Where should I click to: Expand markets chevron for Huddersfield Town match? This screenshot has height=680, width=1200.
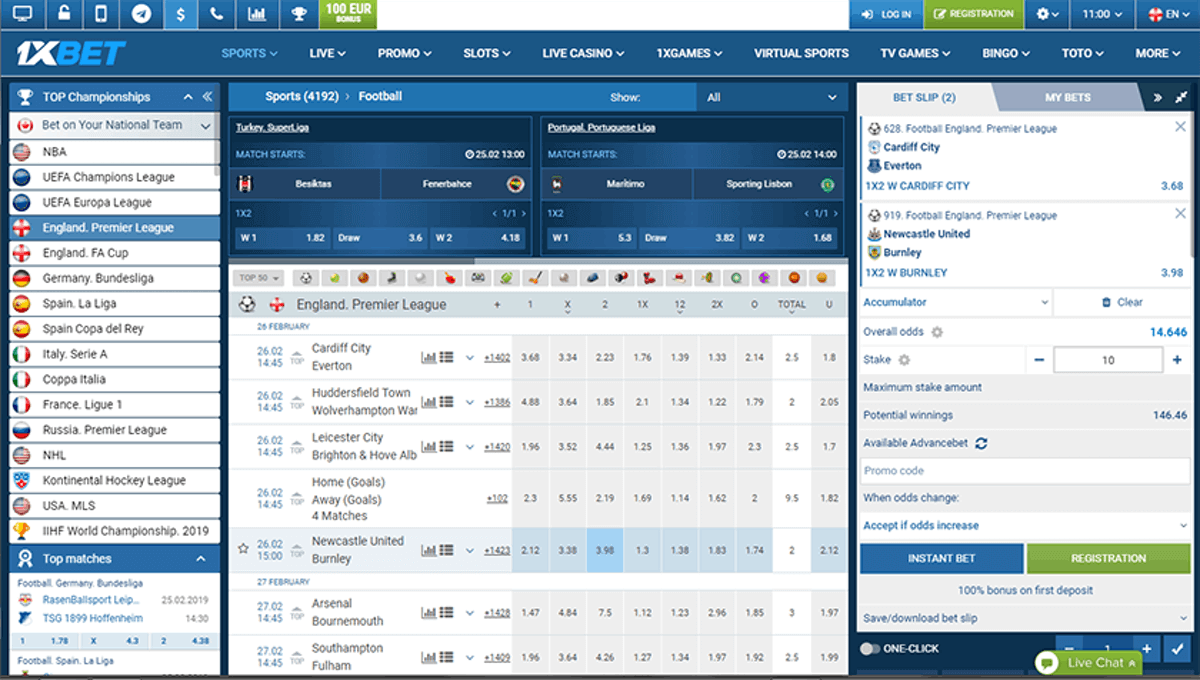[x=469, y=402]
